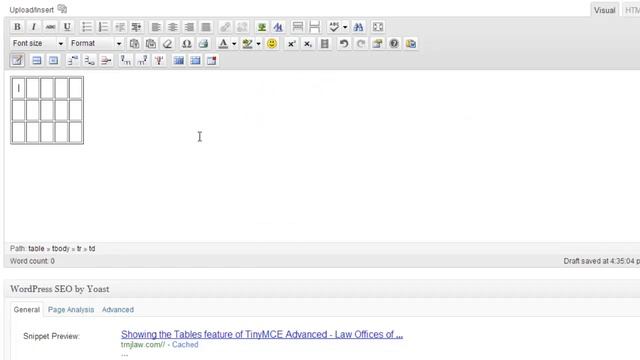Image resolution: width=640 pixels, height=360 pixels.
Task: Open the General SEO tab
Action: click(x=27, y=310)
